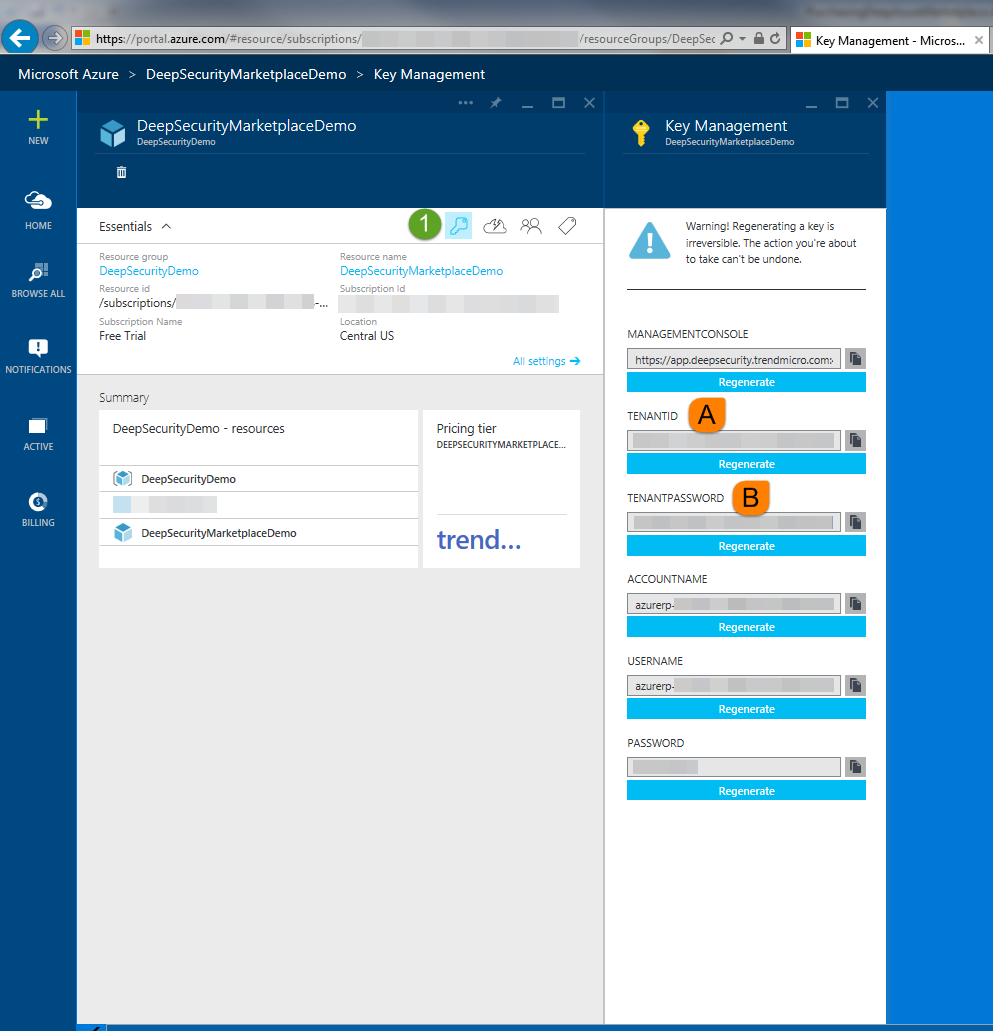The image size is (993, 1031).
Task: Click the key icon in Essentials toolbar
Action: click(459, 226)
